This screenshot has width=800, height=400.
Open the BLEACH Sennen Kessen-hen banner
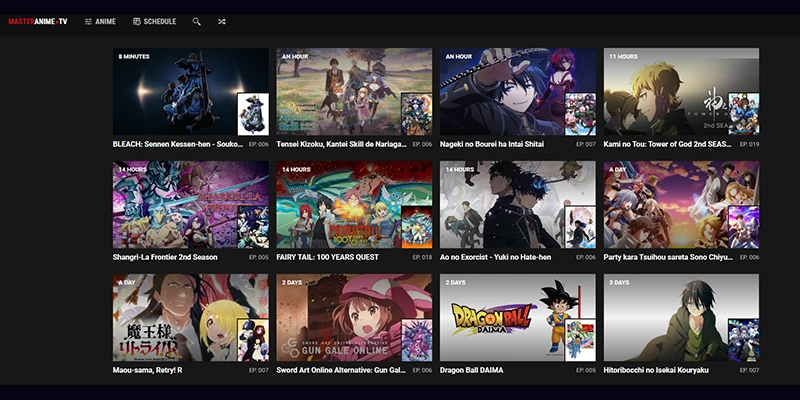click(191, 92)
